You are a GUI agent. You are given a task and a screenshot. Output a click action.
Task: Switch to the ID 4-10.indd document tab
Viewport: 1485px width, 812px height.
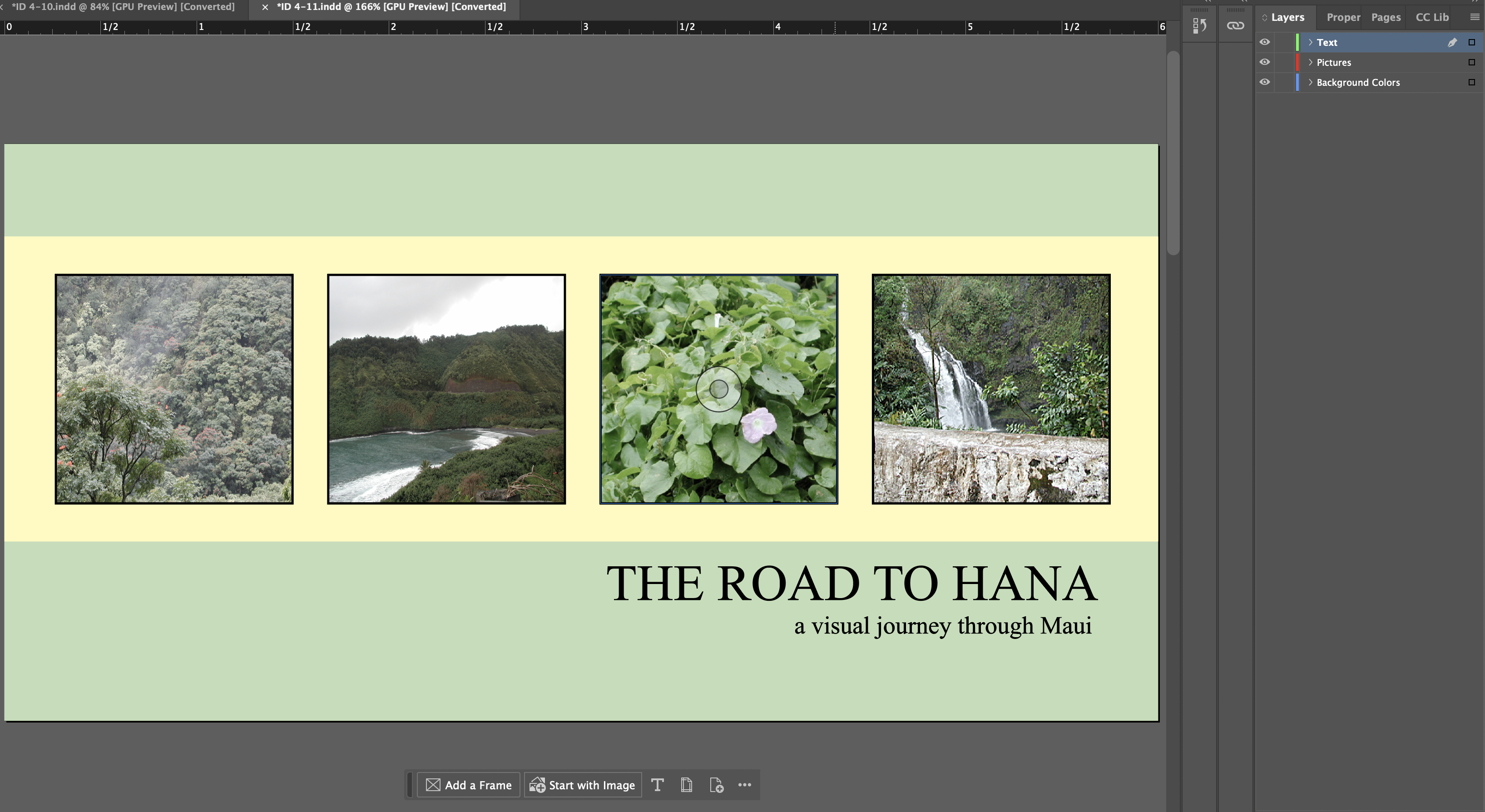click(x=123, y=7)
